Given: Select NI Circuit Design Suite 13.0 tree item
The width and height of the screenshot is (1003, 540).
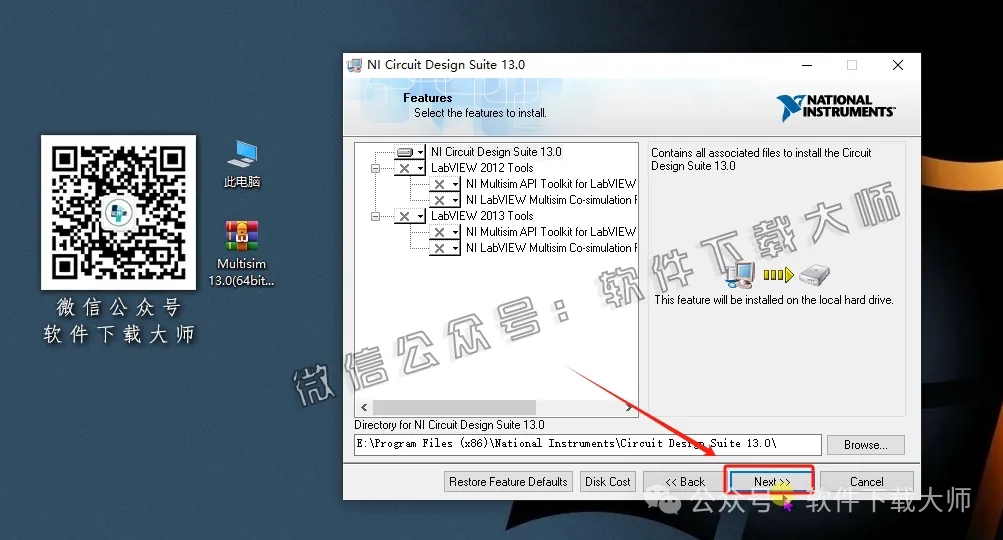Looking at the screenshot, I should pyautogui.click(x=496, y=152).
